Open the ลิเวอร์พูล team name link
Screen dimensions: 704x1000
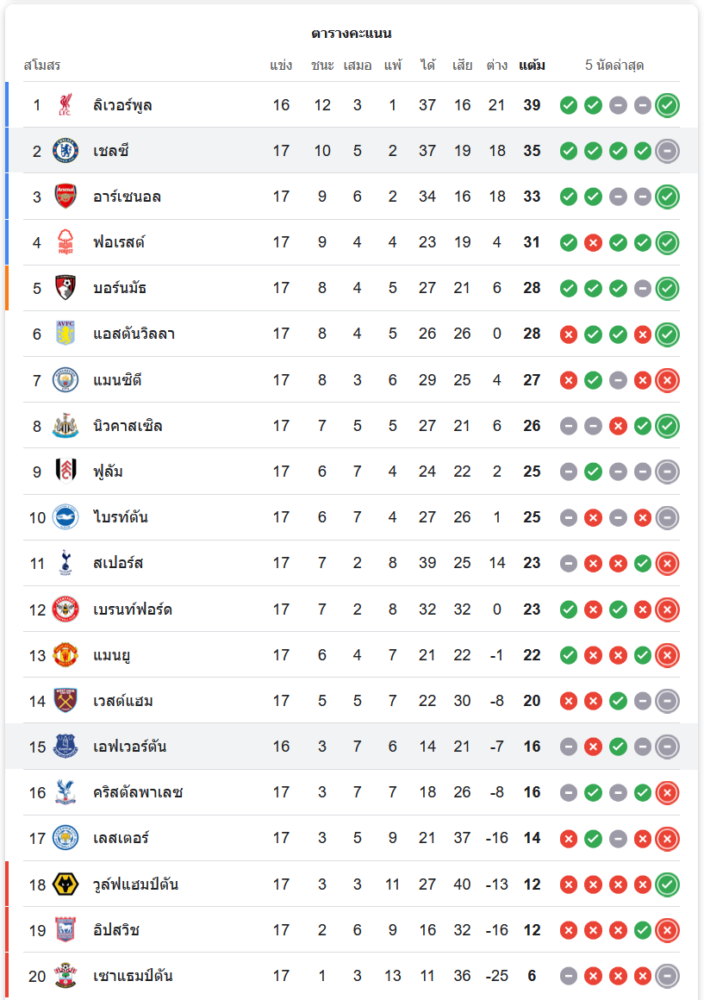point(122,105)
